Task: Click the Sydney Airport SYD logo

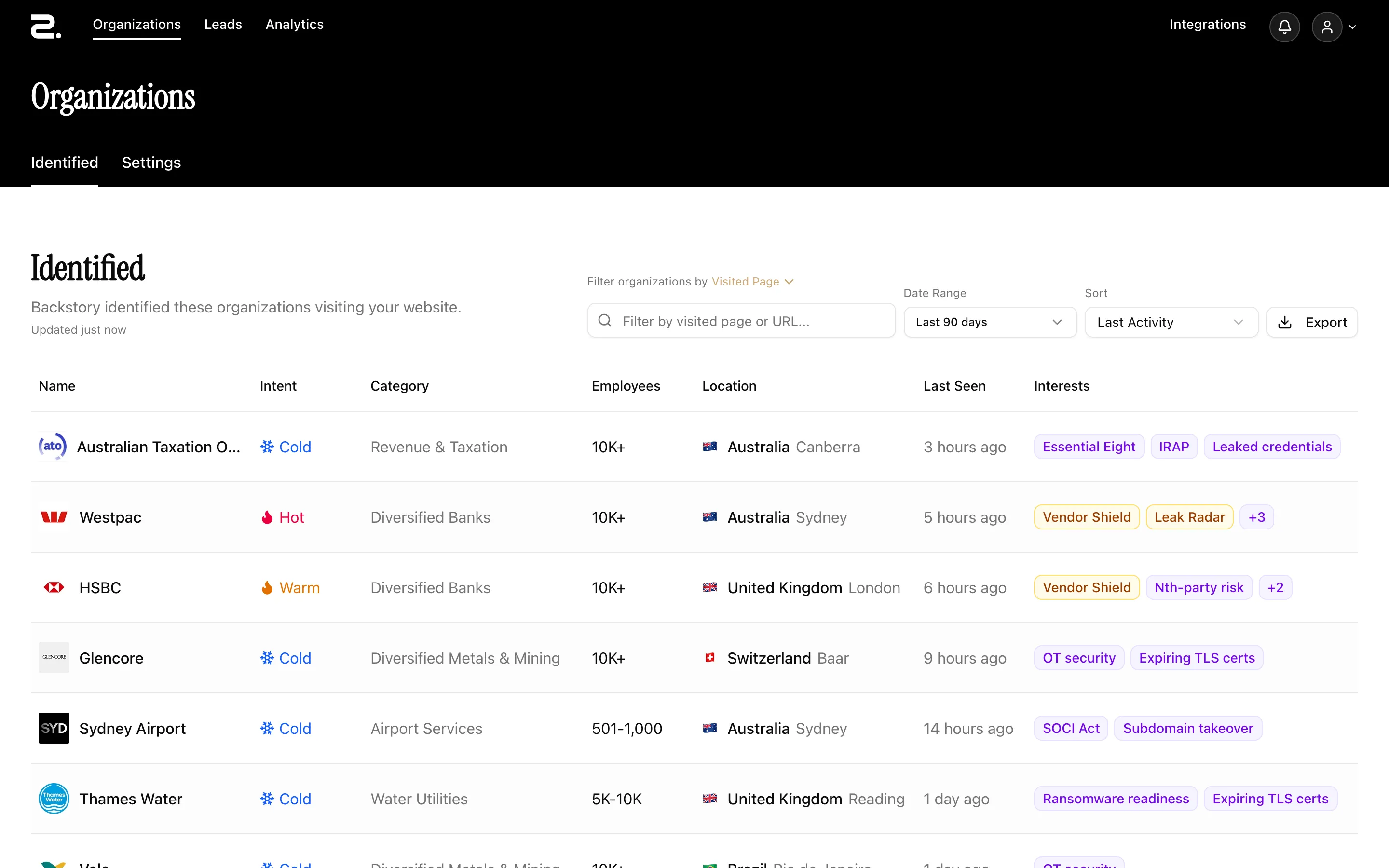Action: (54, 728)
